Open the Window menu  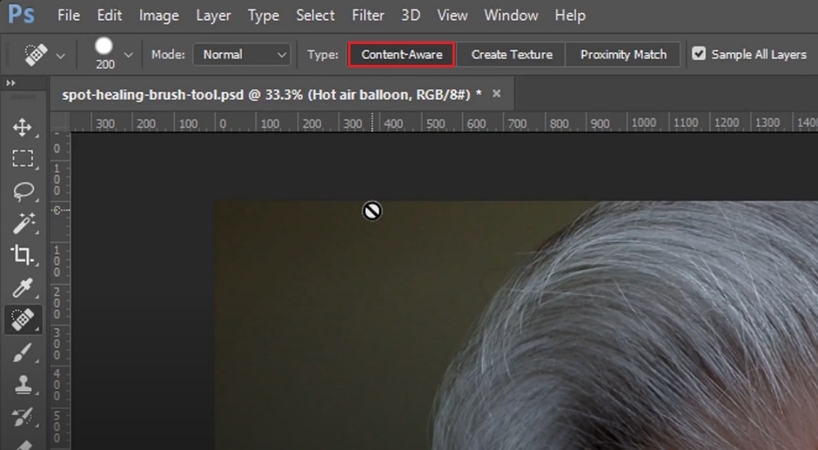click(511, 16)
